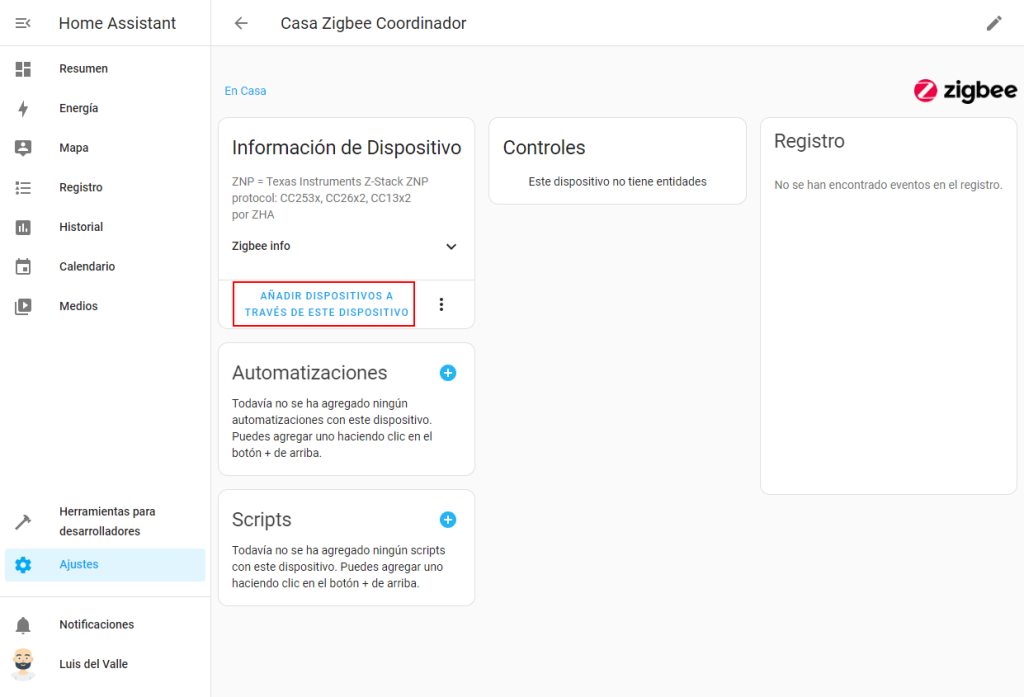Open Medios in the sidebar
This screenshot has width=1024, height=697.
click(x=78, y=306)
